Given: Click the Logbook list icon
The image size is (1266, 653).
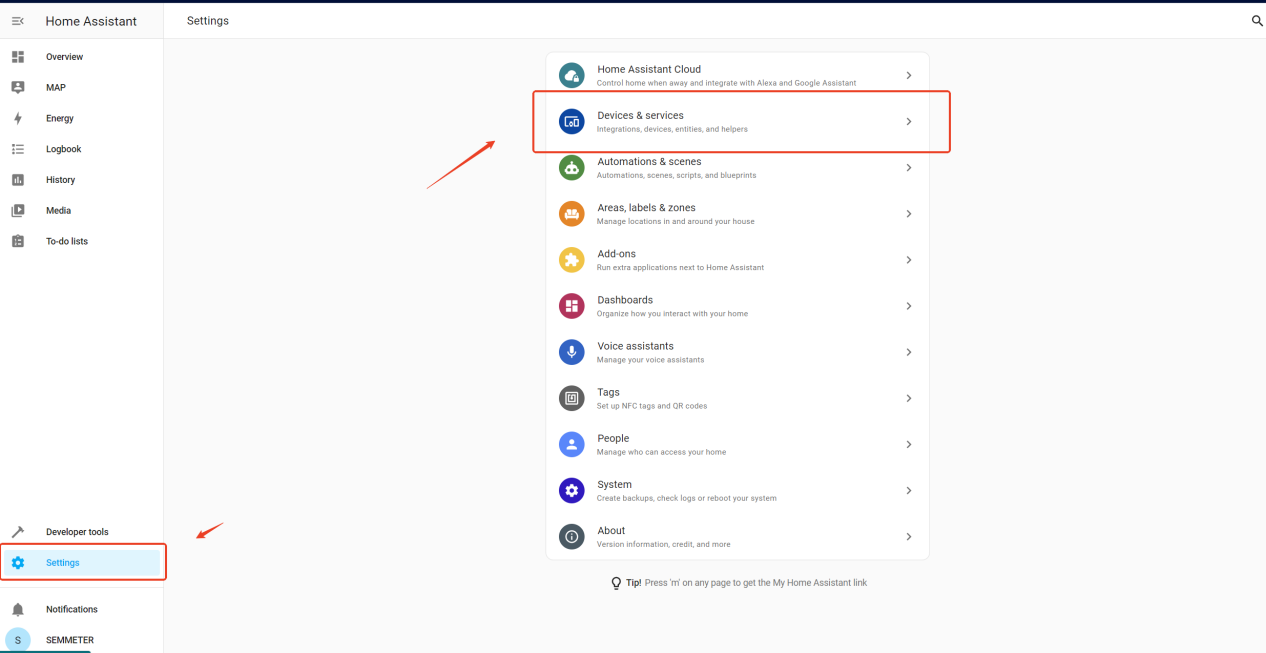Looking at the screenshot, I should pyautogui.click(x=17, y=149).
